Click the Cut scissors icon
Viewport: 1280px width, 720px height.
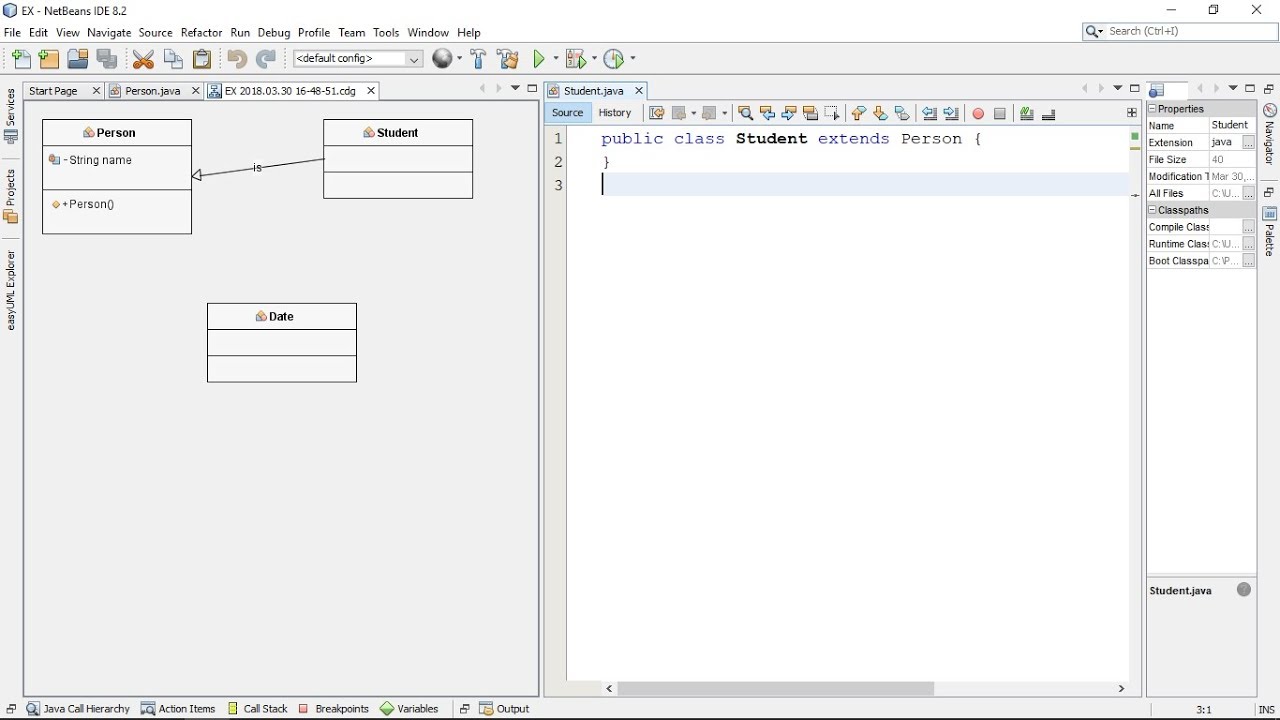[143, 59]
